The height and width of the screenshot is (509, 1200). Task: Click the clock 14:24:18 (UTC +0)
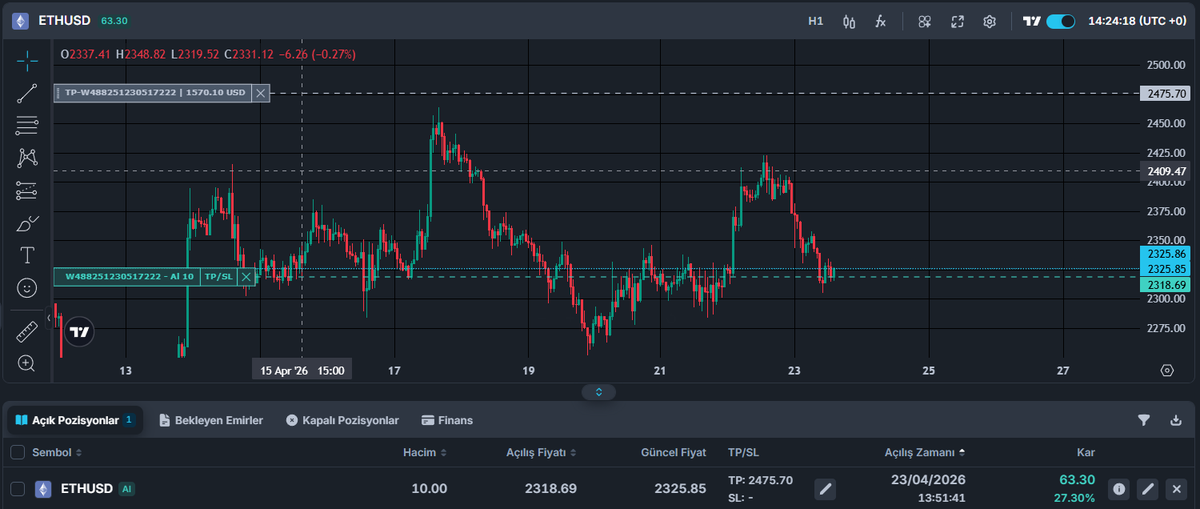tap(1137, 21)
